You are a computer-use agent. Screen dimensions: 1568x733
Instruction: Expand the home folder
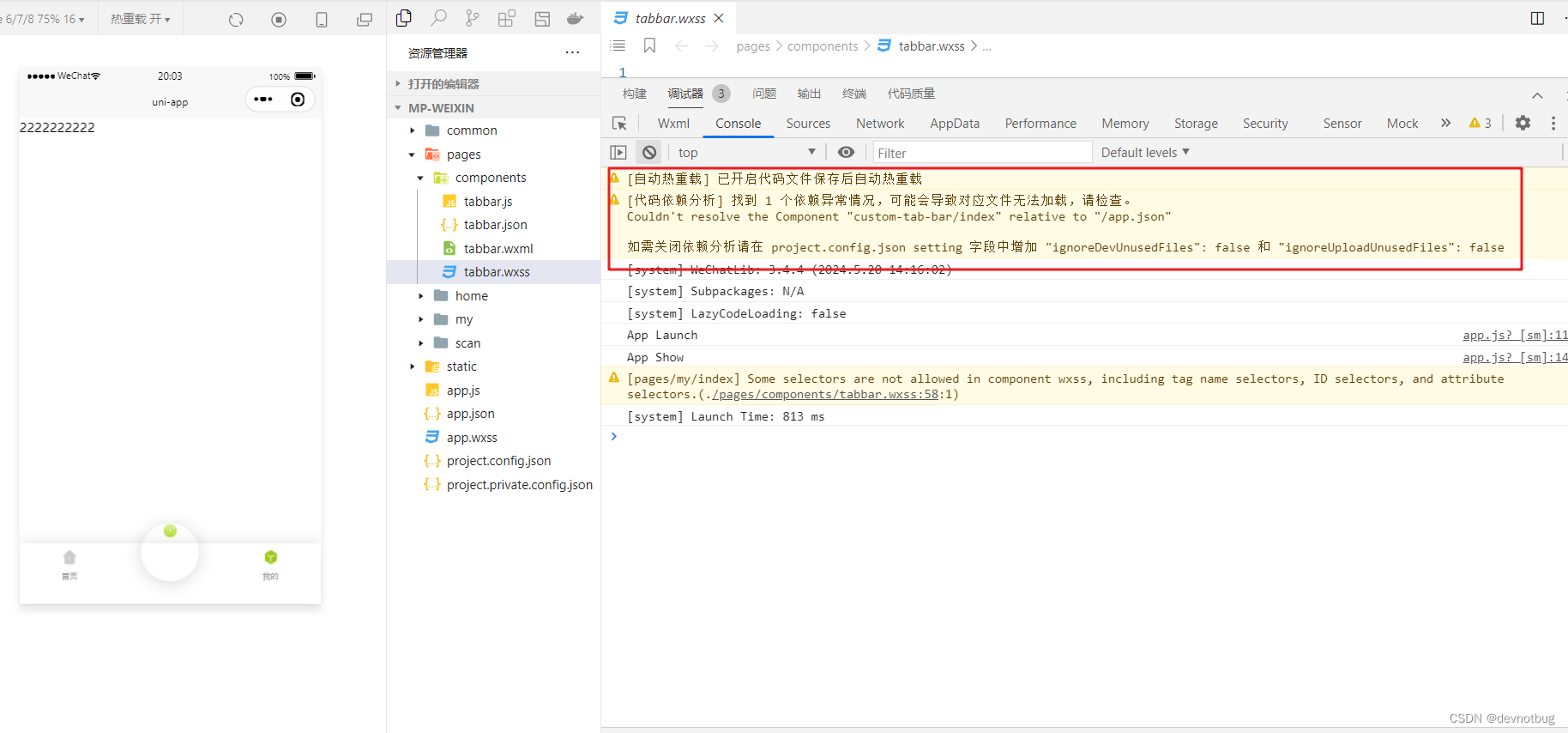(420, 296)
